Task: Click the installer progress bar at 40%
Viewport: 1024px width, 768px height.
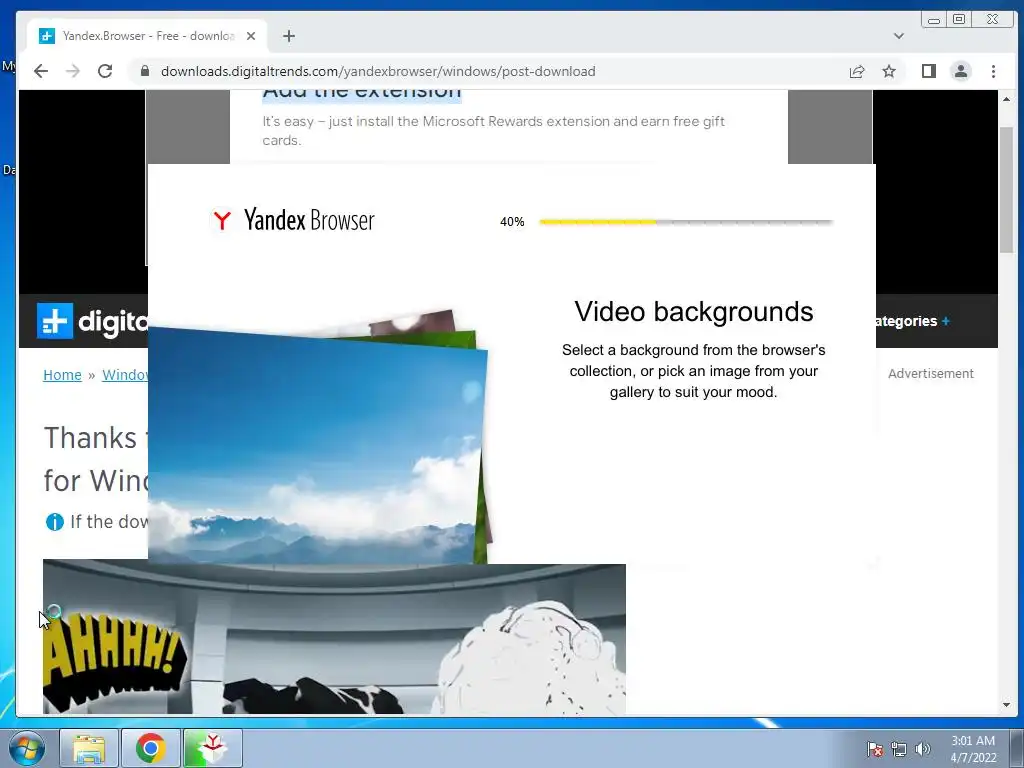Action: point(686,222)
